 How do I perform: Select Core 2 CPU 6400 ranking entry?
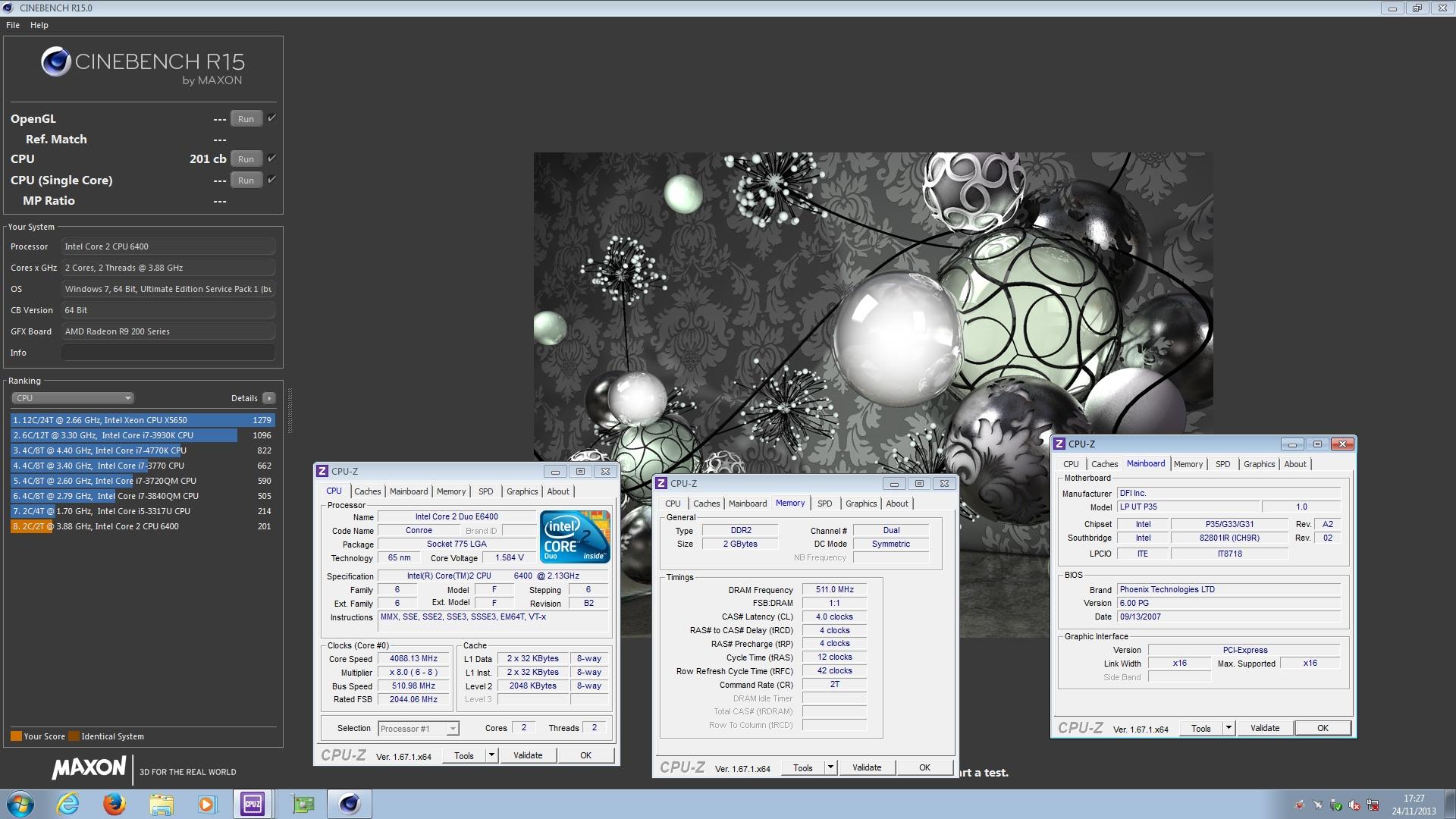point(143,526)
